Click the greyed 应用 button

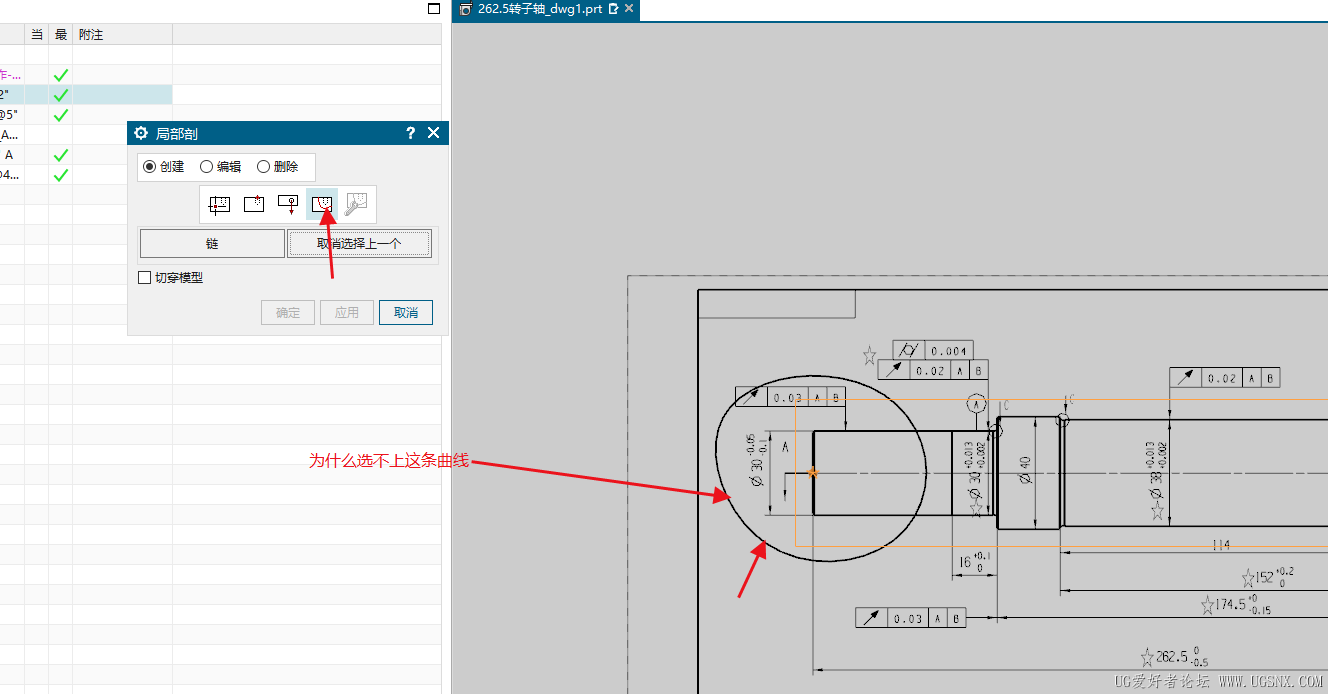[x=347, y=312]
